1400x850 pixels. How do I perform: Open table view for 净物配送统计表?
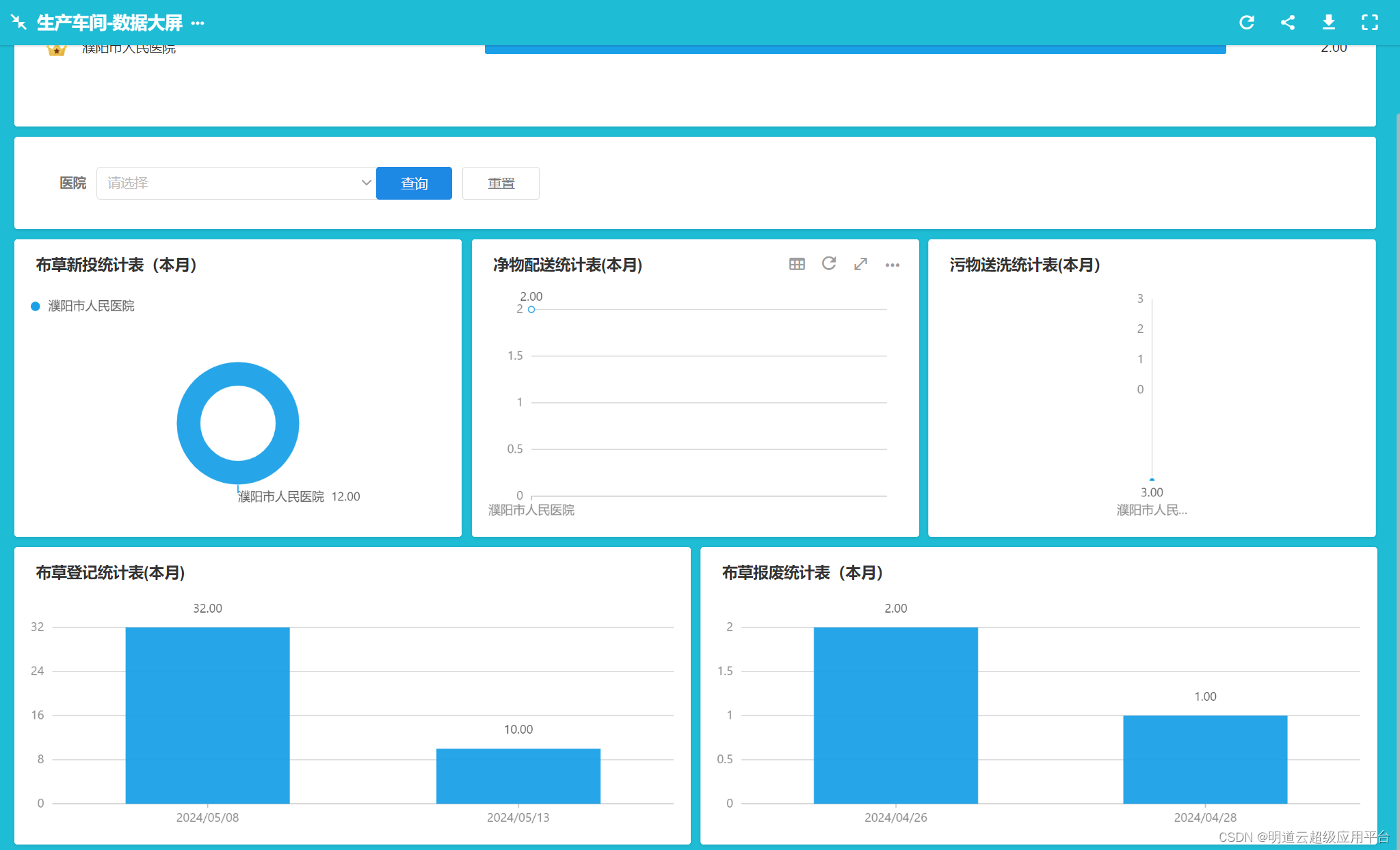tap(797, 264)
